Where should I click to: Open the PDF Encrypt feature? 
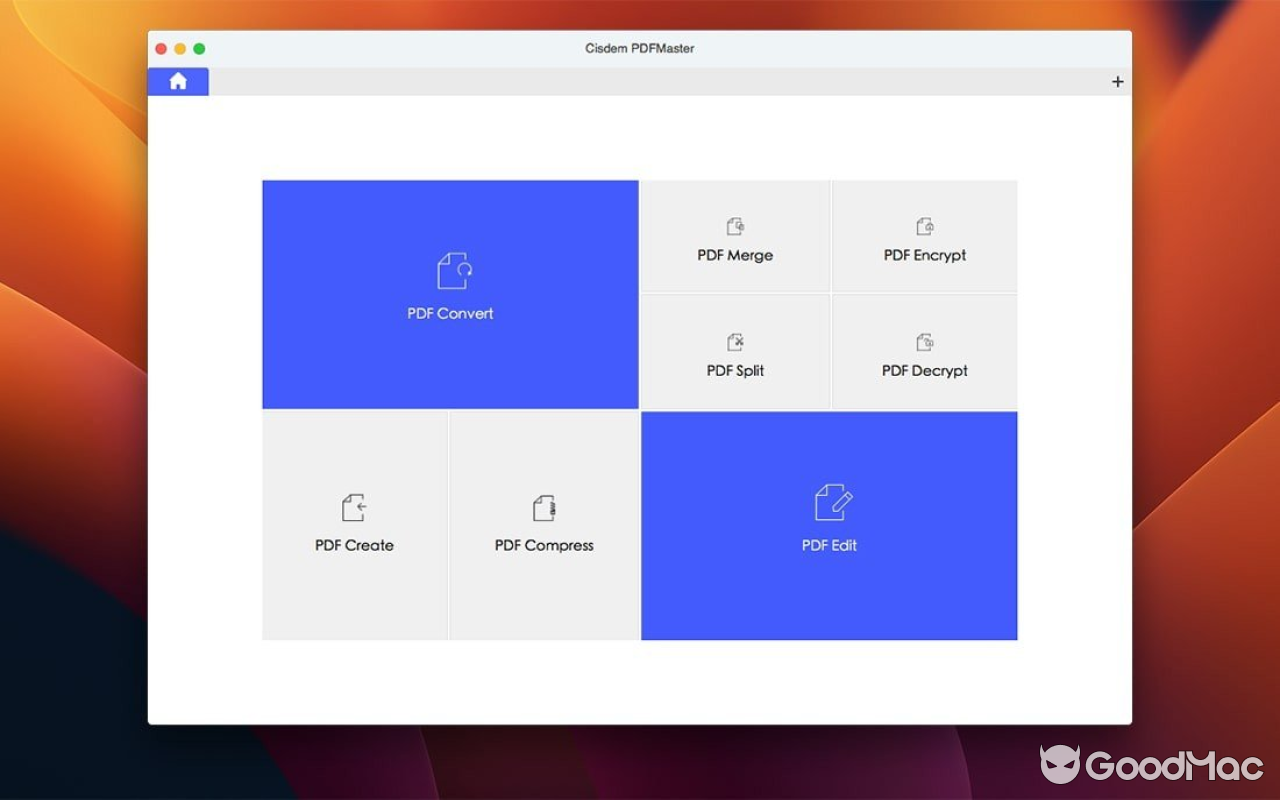point(924,235)
